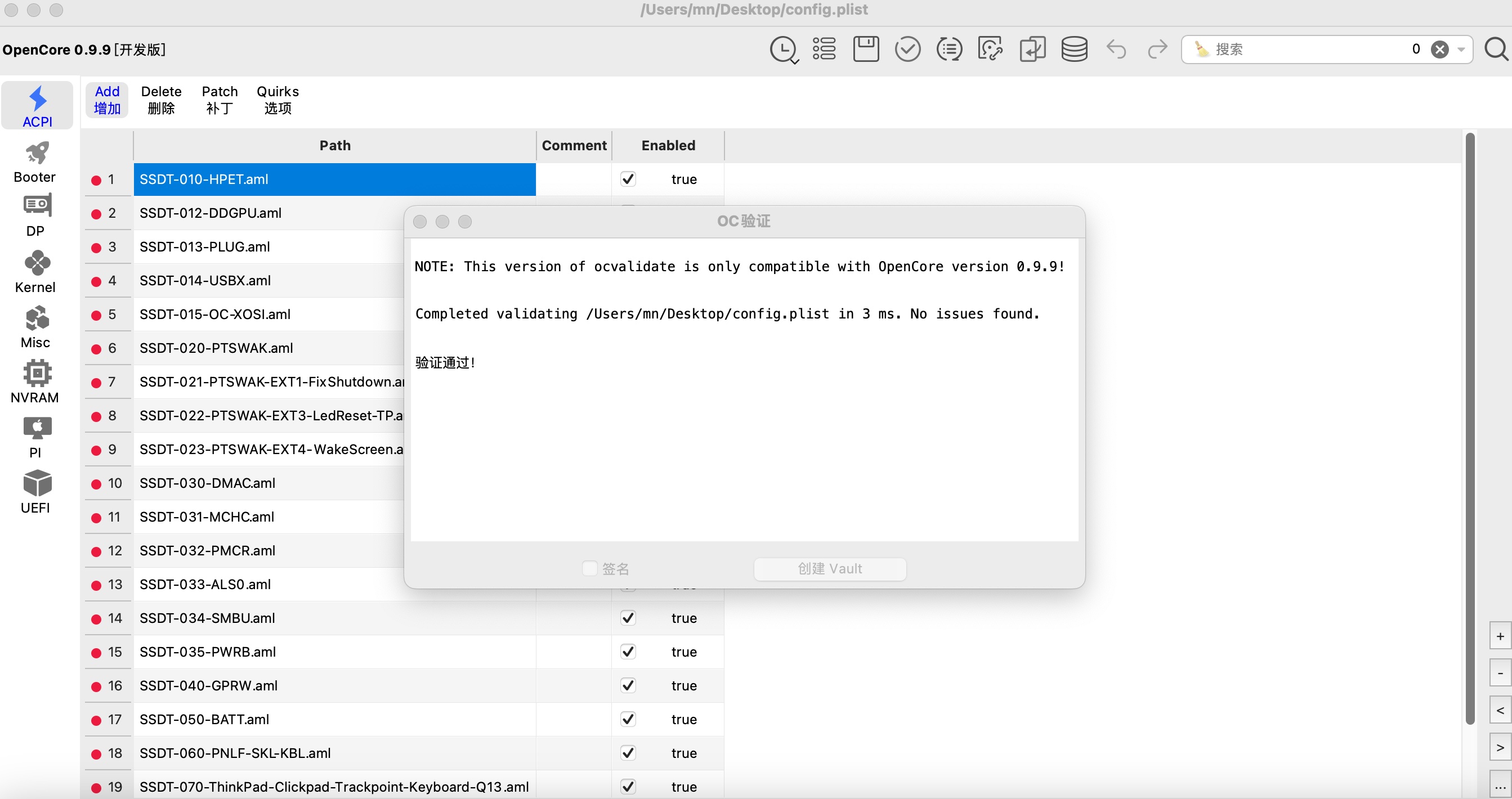The image size is (1512, 799).
Task: Toggle Enabled checkbox for SSDT-034-SMBU.aml
Action: [628, 618]
